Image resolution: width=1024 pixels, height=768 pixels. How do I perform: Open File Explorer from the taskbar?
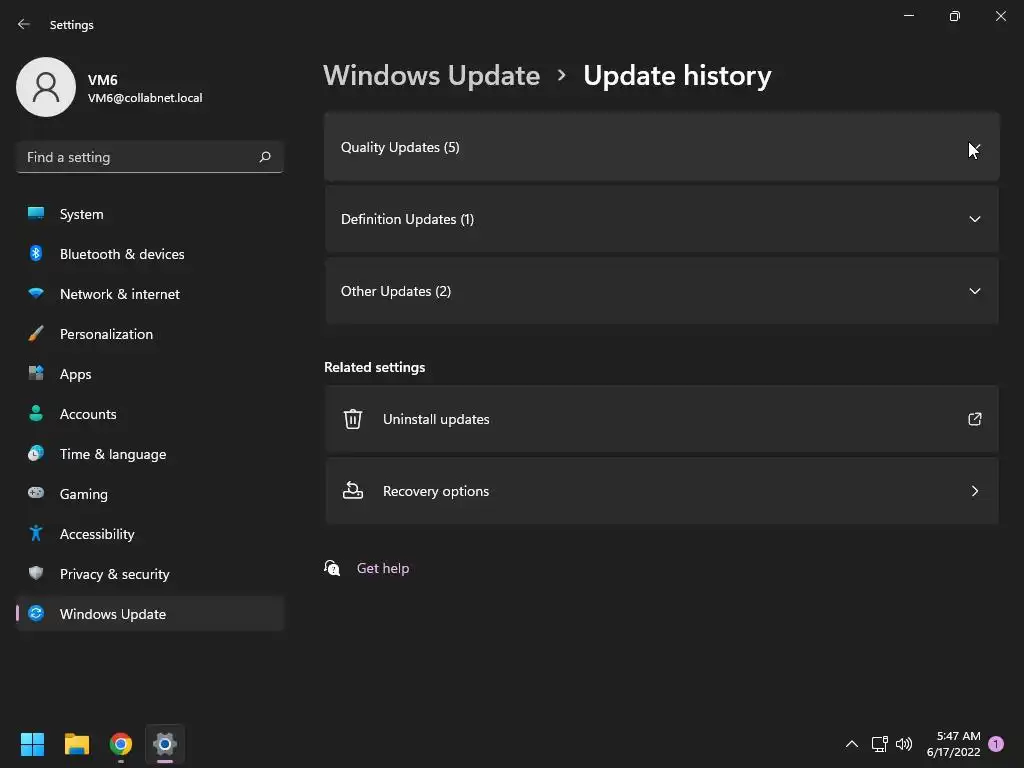[x=77, y=744]
